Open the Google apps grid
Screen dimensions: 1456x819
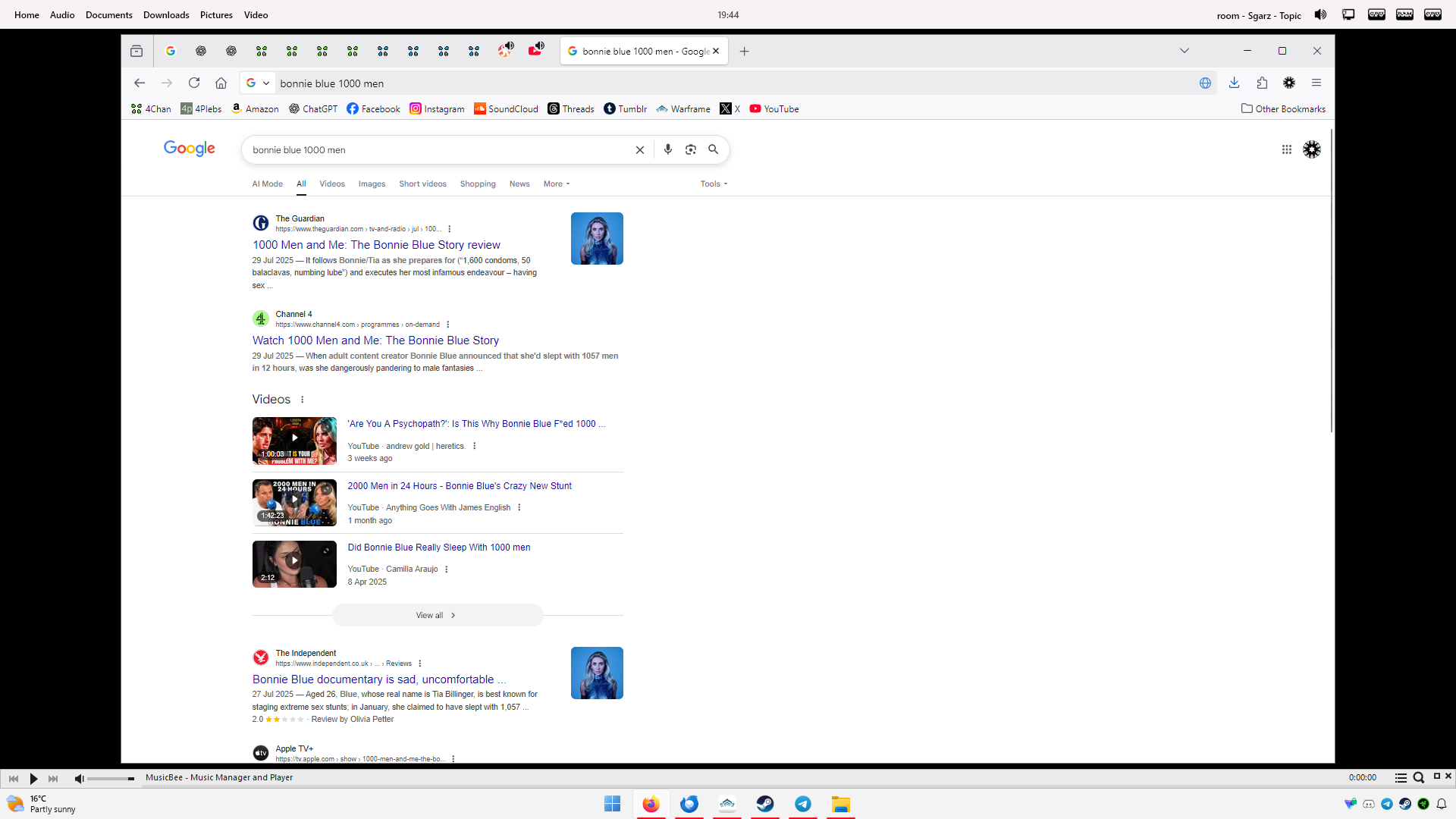coord(1287,150)
